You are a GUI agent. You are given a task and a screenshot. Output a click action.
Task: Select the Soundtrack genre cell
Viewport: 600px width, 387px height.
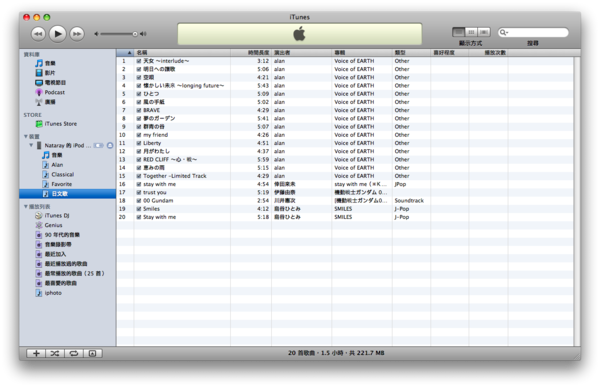(x=409, y=201)
